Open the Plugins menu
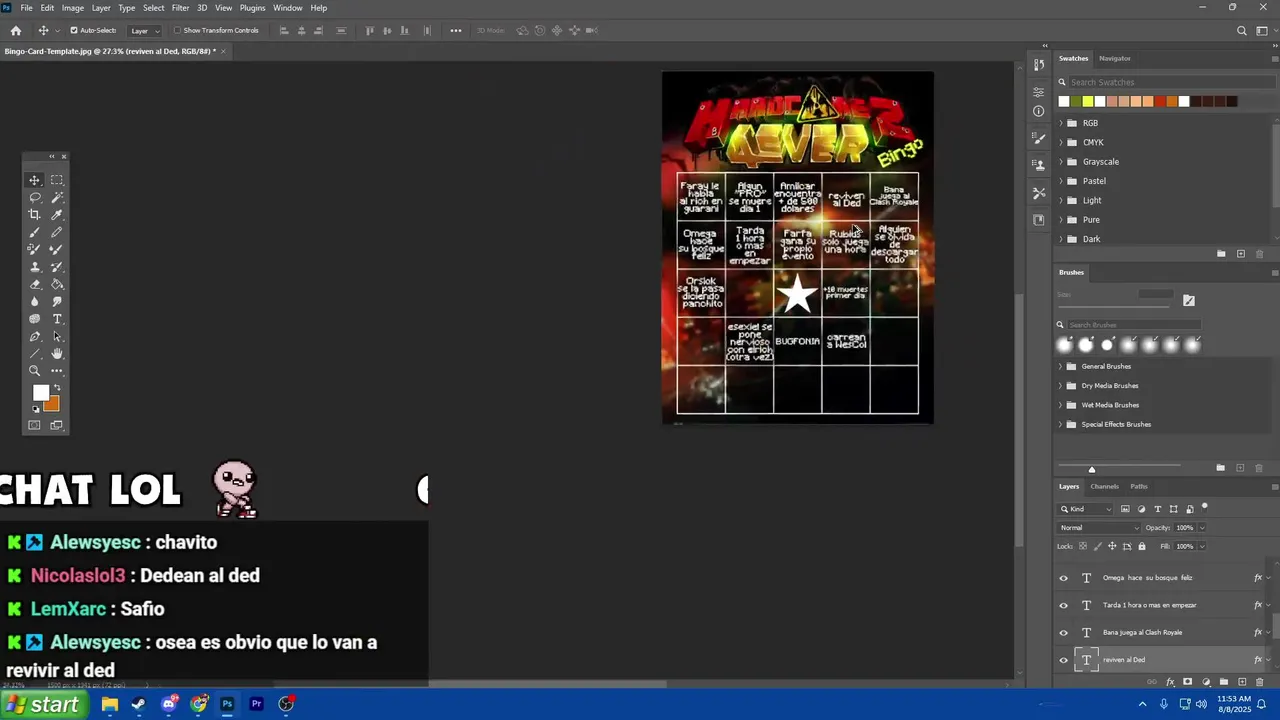This screenshot has height=720, width=1280. [252, 8]
